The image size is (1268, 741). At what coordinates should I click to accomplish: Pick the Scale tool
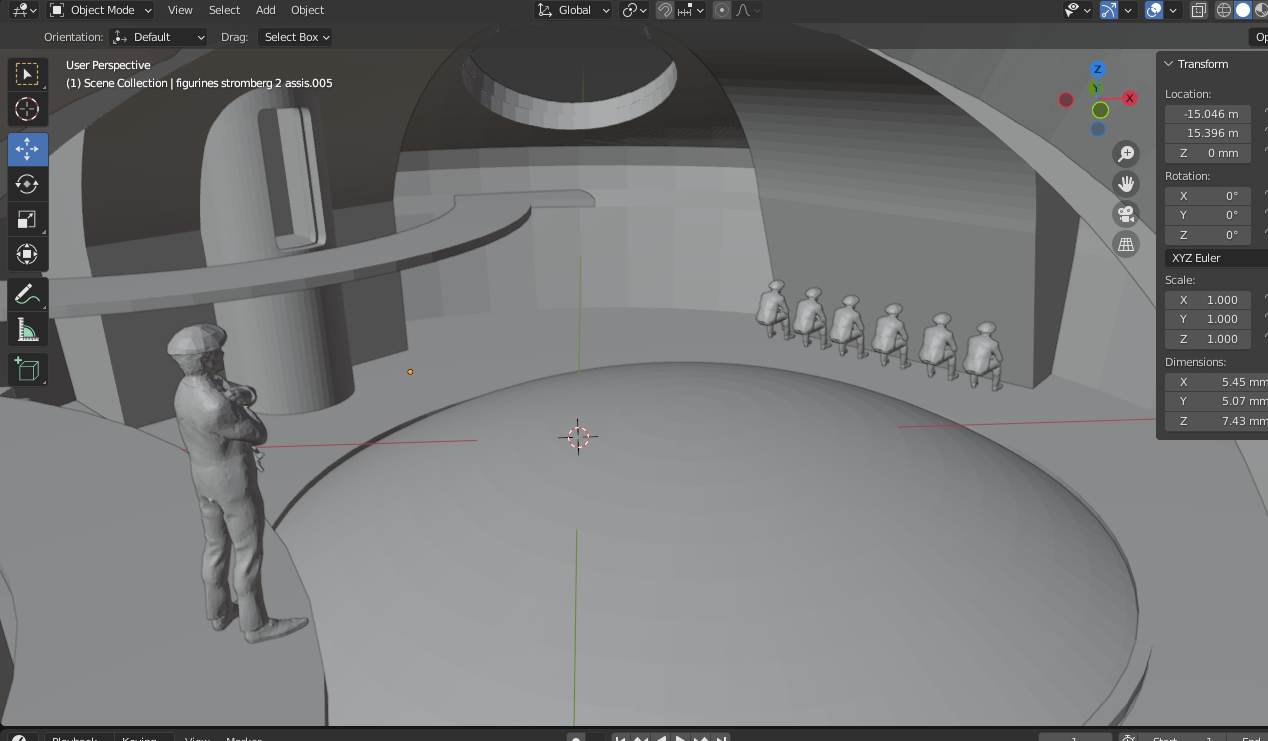(x=27, y=219)
